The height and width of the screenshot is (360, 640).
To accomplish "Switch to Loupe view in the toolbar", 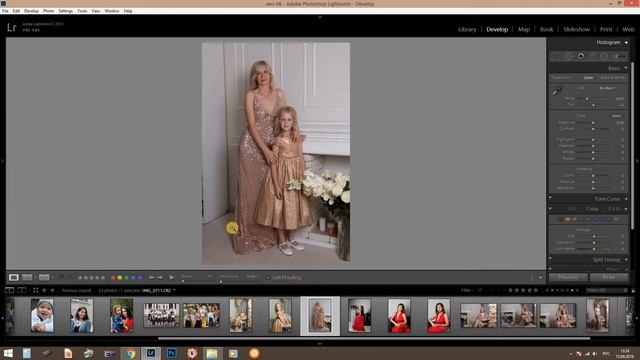I will (x=13, y=278).
